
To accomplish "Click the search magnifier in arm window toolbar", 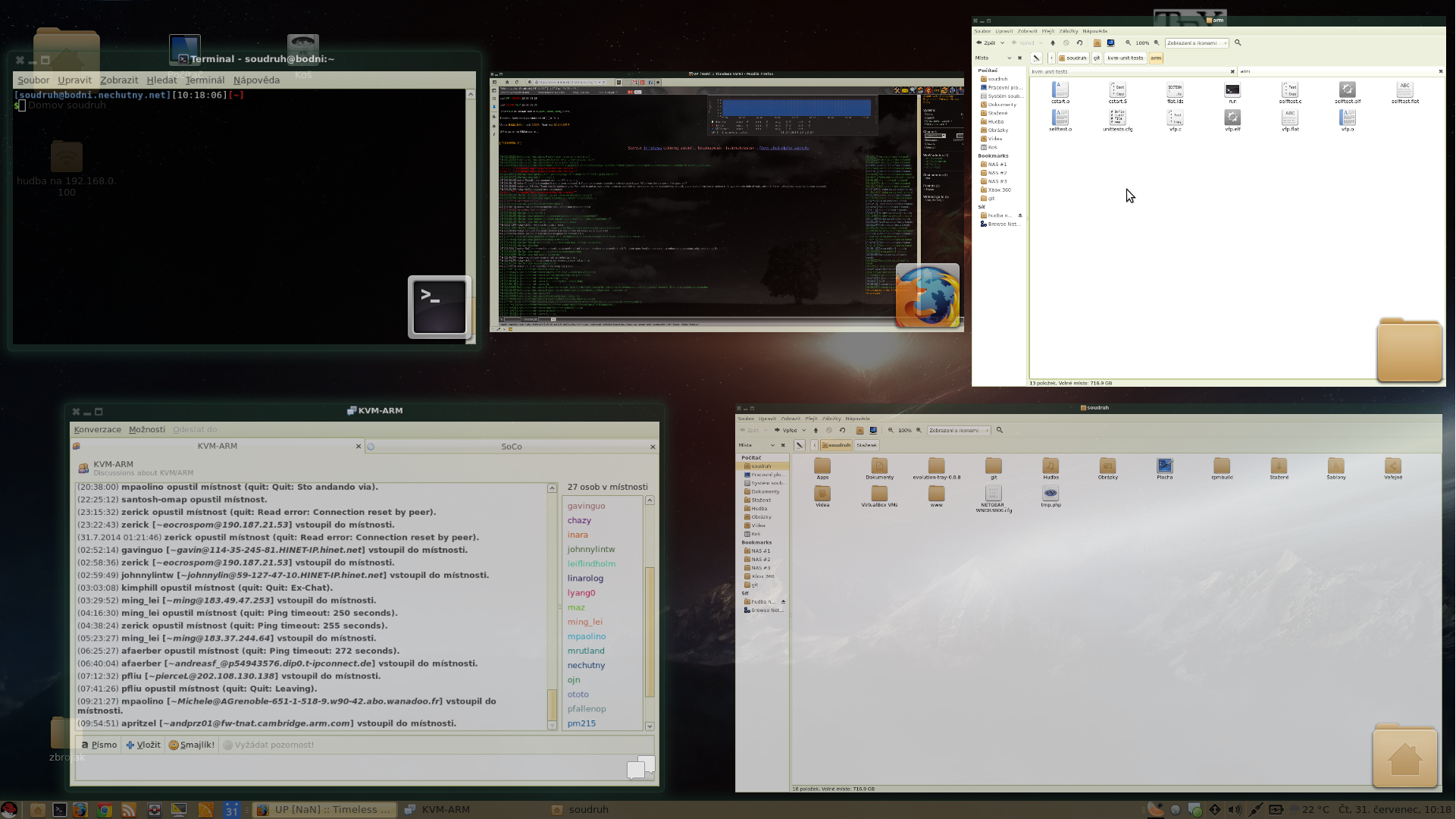I will tap(1238, 42).
